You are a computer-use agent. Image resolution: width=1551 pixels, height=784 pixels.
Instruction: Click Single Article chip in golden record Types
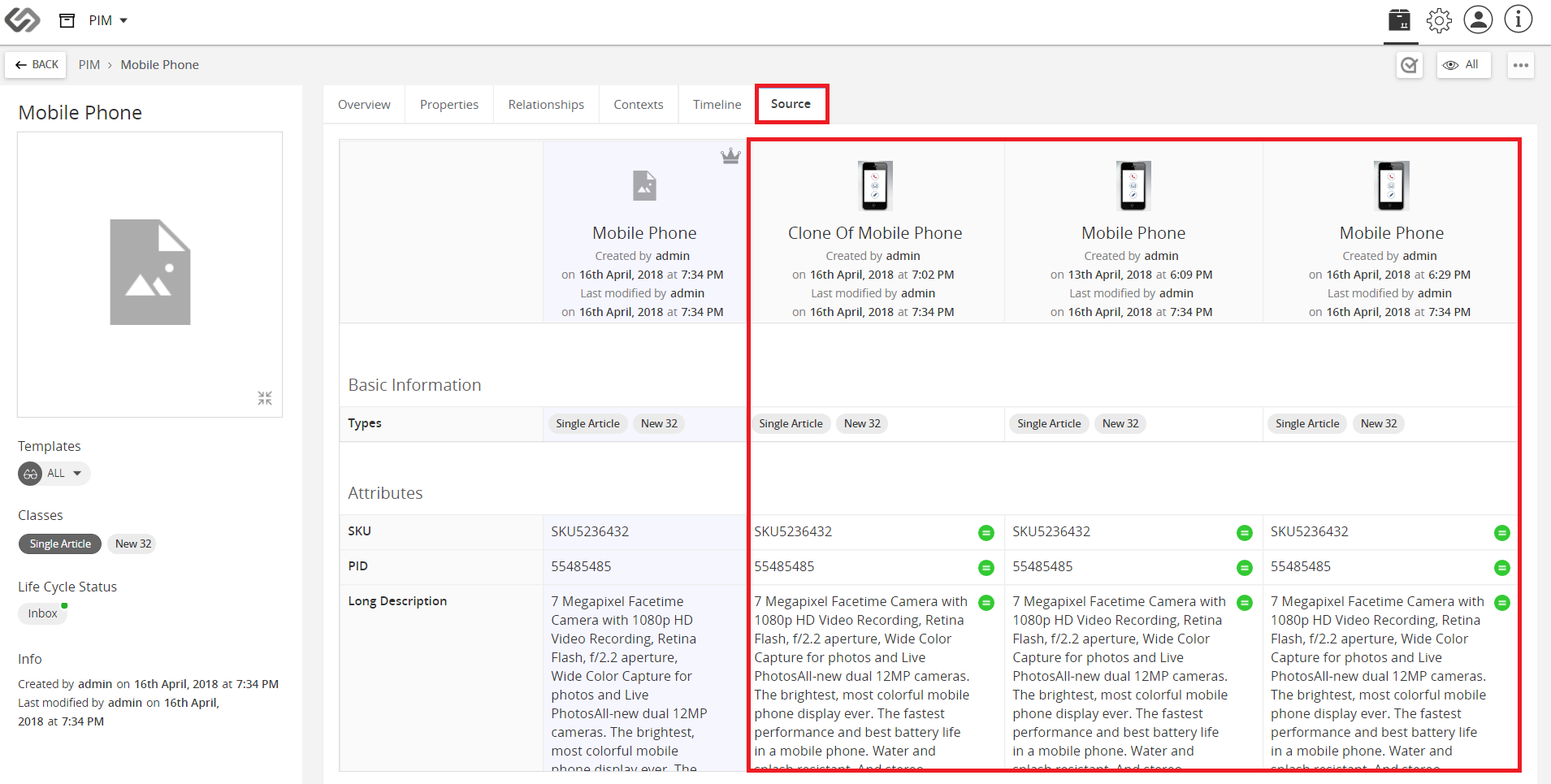tap(587, 424)
